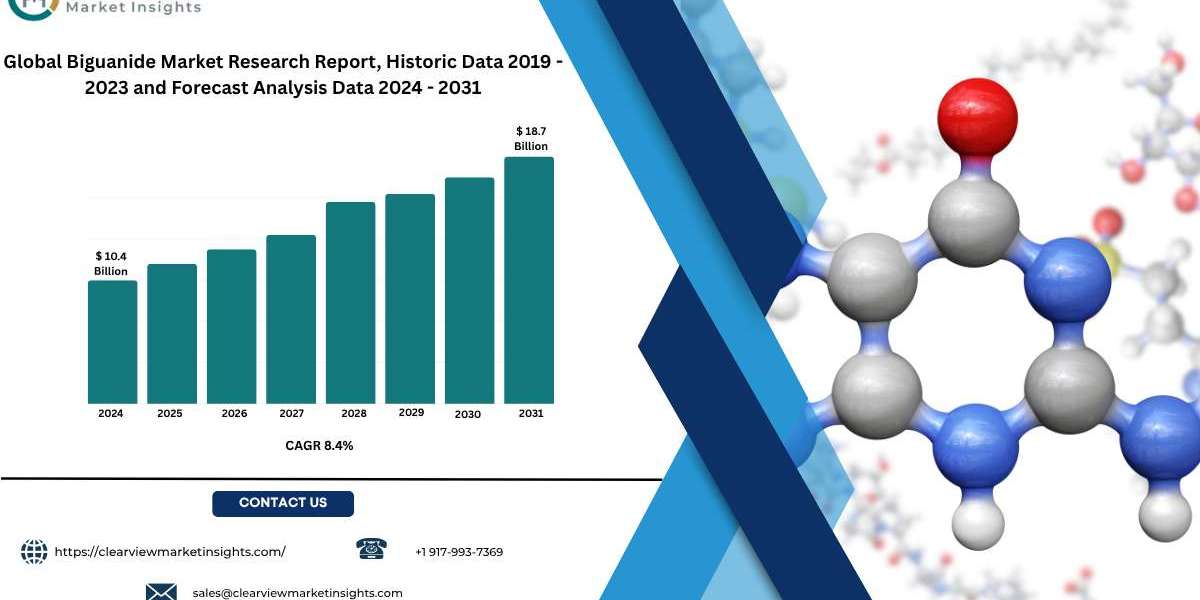Click the envelope icon beside the sales email

point(161,592)
